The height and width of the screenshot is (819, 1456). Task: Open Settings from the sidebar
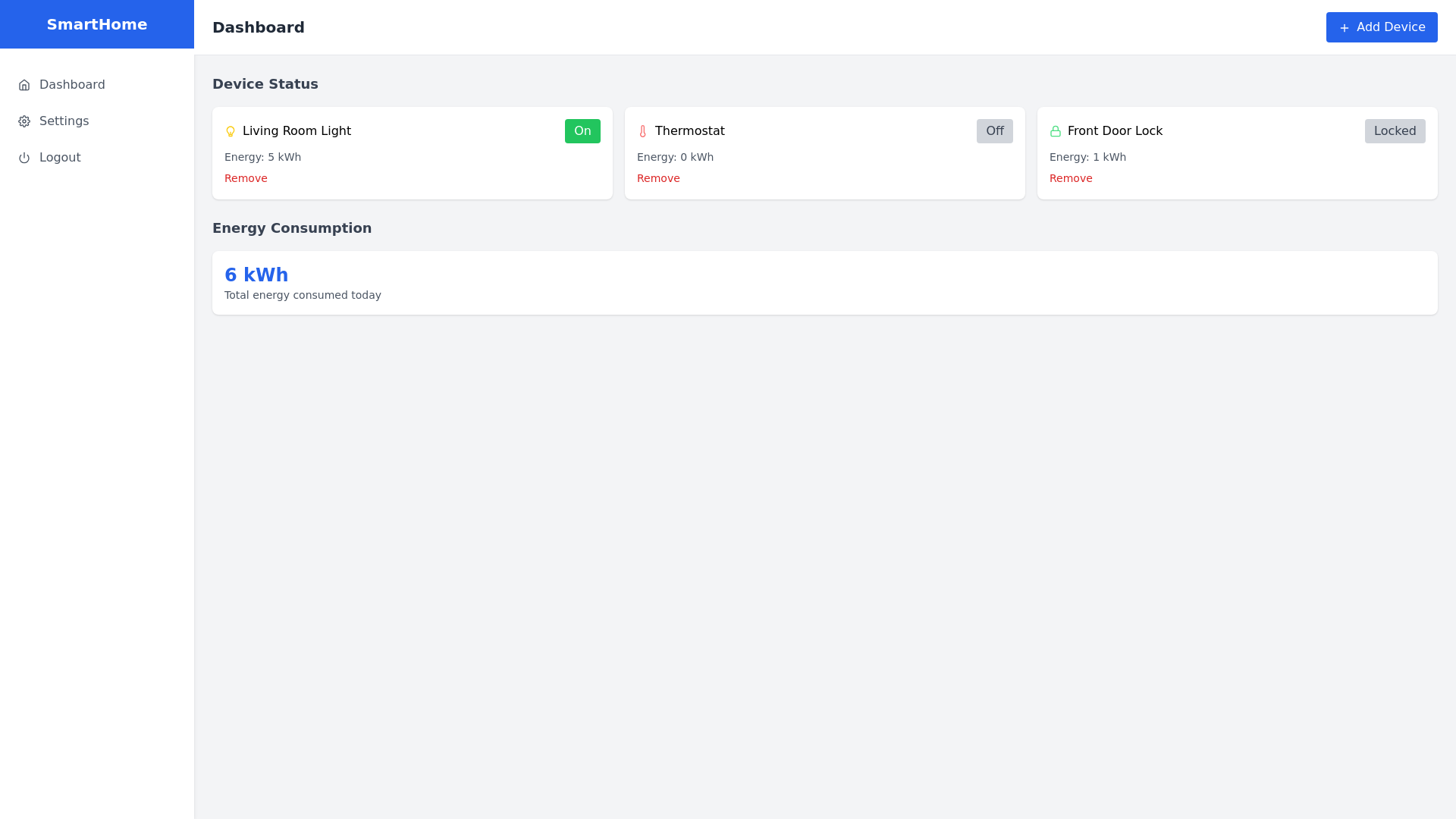(64, 121)
